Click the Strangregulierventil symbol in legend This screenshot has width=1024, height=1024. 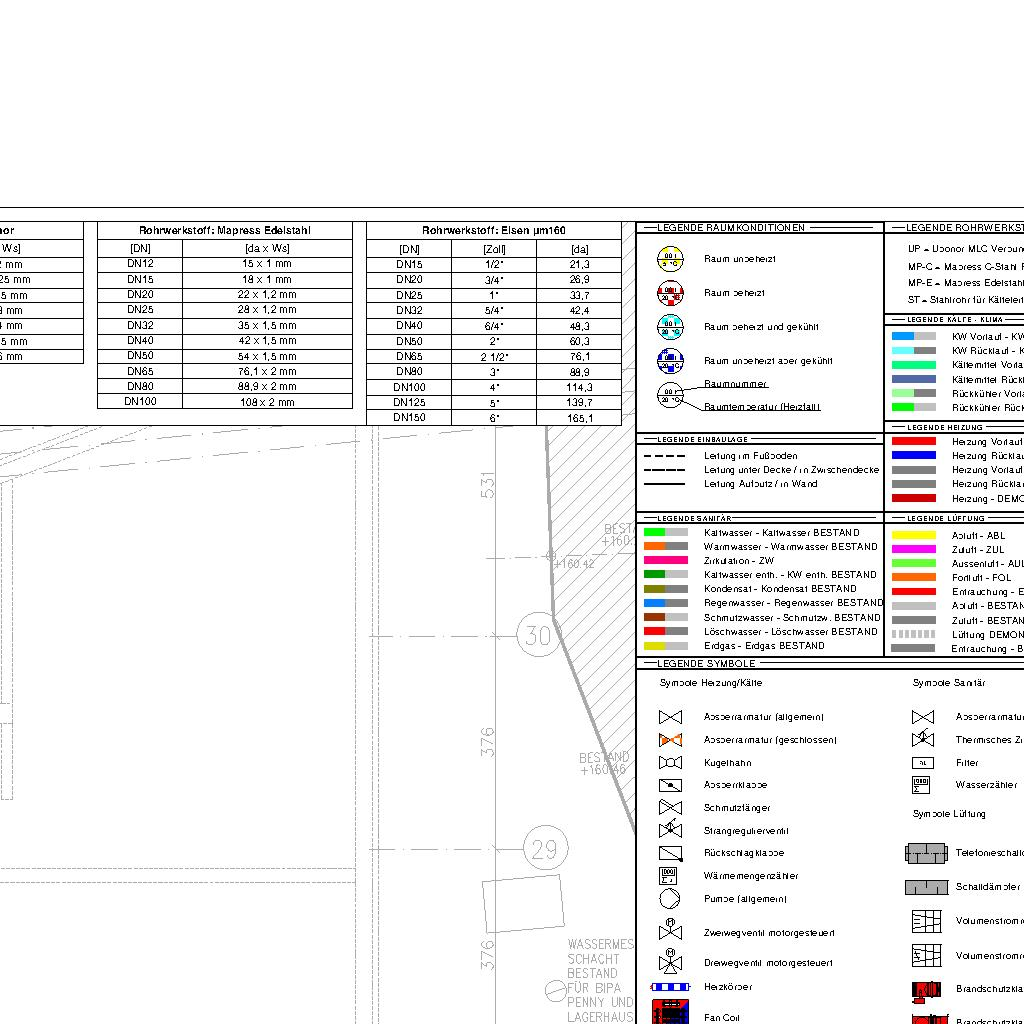(670, 830)
